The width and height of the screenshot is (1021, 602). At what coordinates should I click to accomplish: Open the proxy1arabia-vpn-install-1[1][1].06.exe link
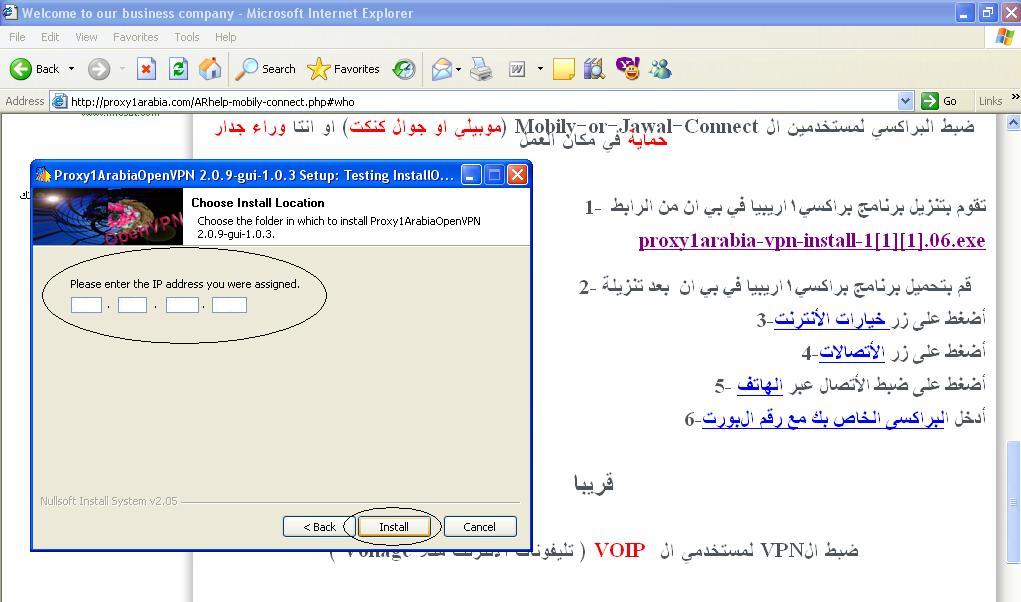811,240
